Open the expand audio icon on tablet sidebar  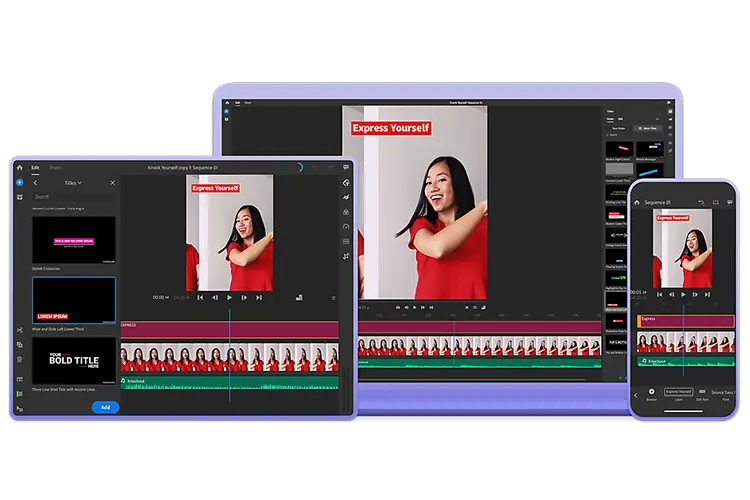[x=20, y=379]
